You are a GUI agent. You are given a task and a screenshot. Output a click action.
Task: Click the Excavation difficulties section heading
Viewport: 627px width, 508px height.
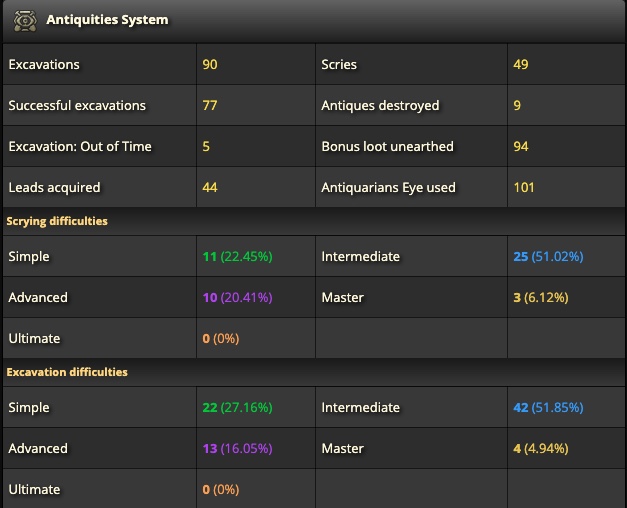(x=67, y=372)
